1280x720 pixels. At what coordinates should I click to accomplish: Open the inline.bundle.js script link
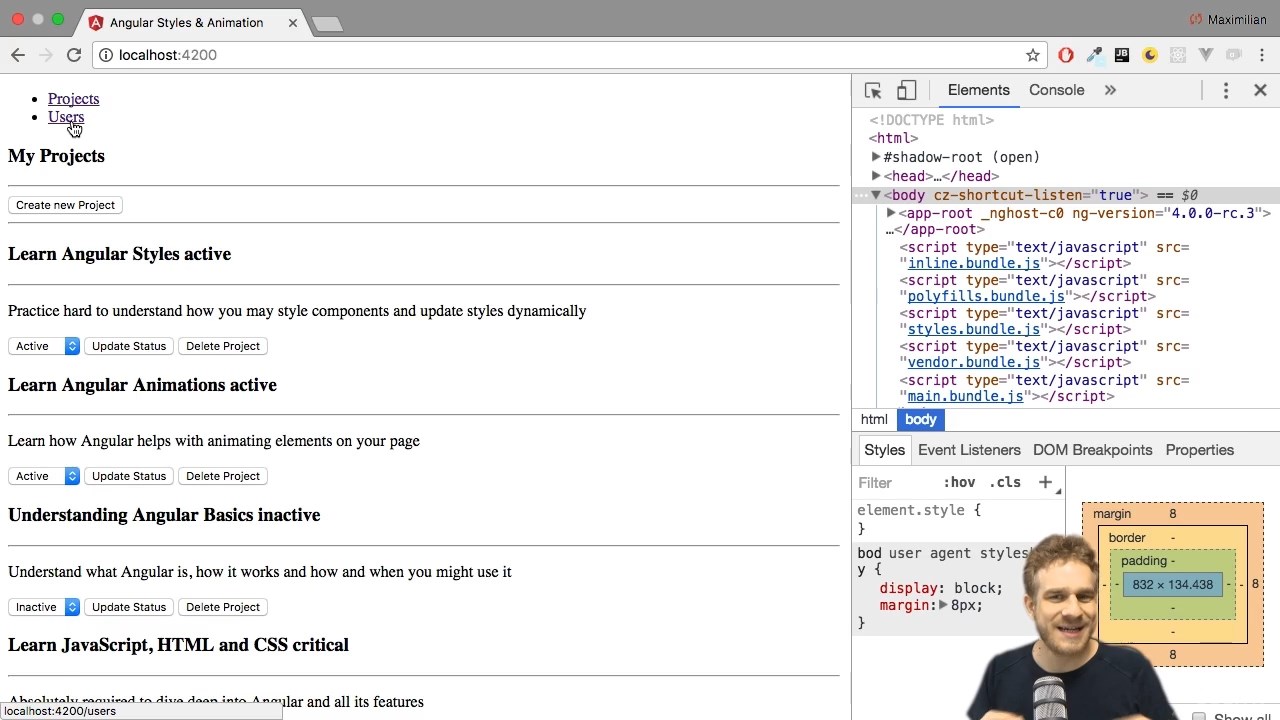coord(973,263)
